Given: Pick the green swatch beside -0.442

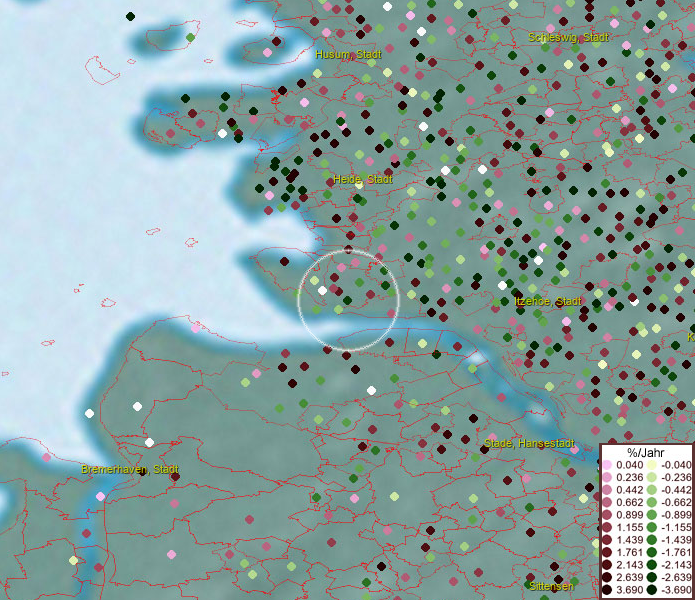Looking at the screenshot, I should 652,490.
